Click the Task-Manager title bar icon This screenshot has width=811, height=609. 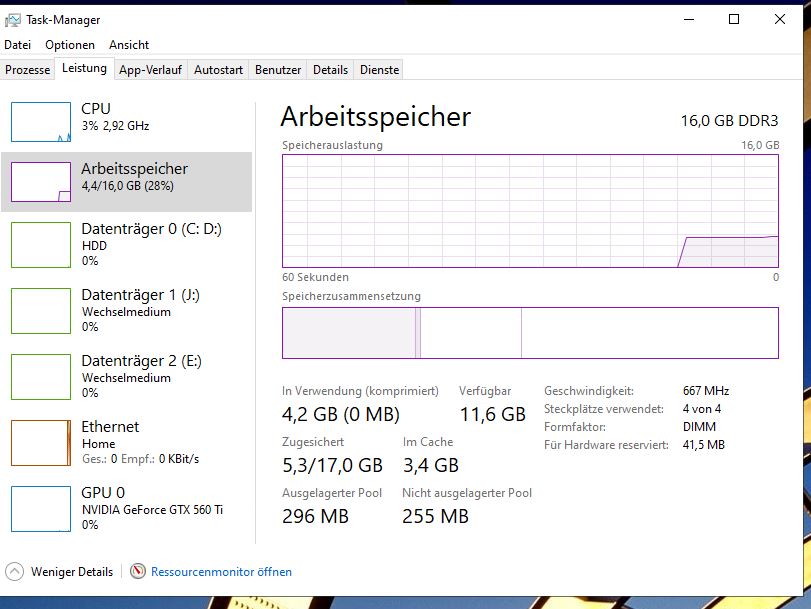tap(12, 20)
